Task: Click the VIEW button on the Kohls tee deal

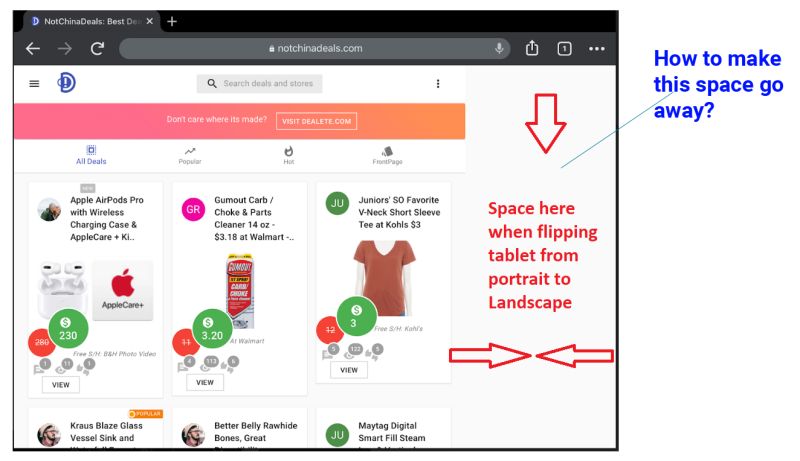Action: [x=349, y=370]
